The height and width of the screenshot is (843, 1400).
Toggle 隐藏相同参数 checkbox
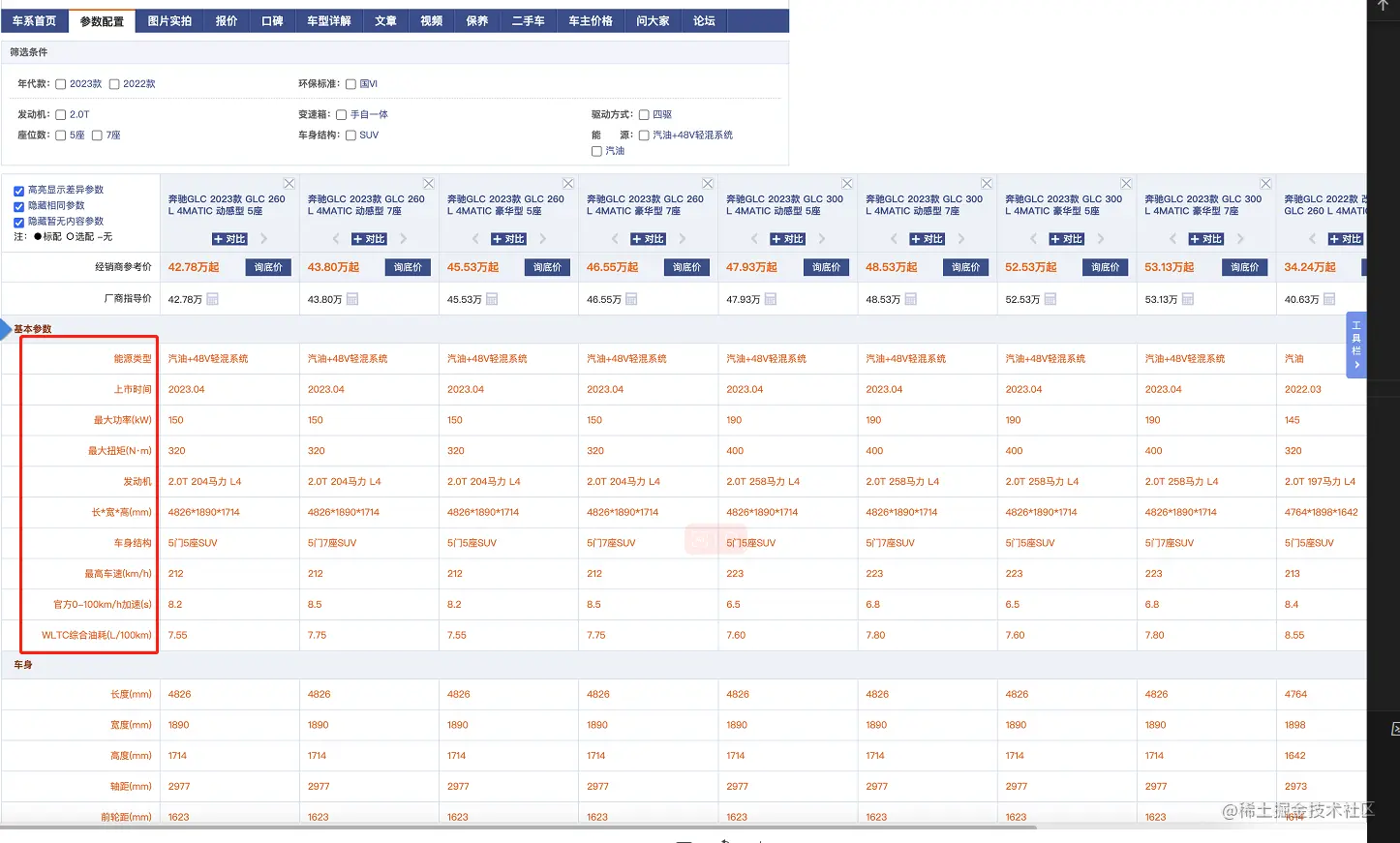(x=18, y=206)
